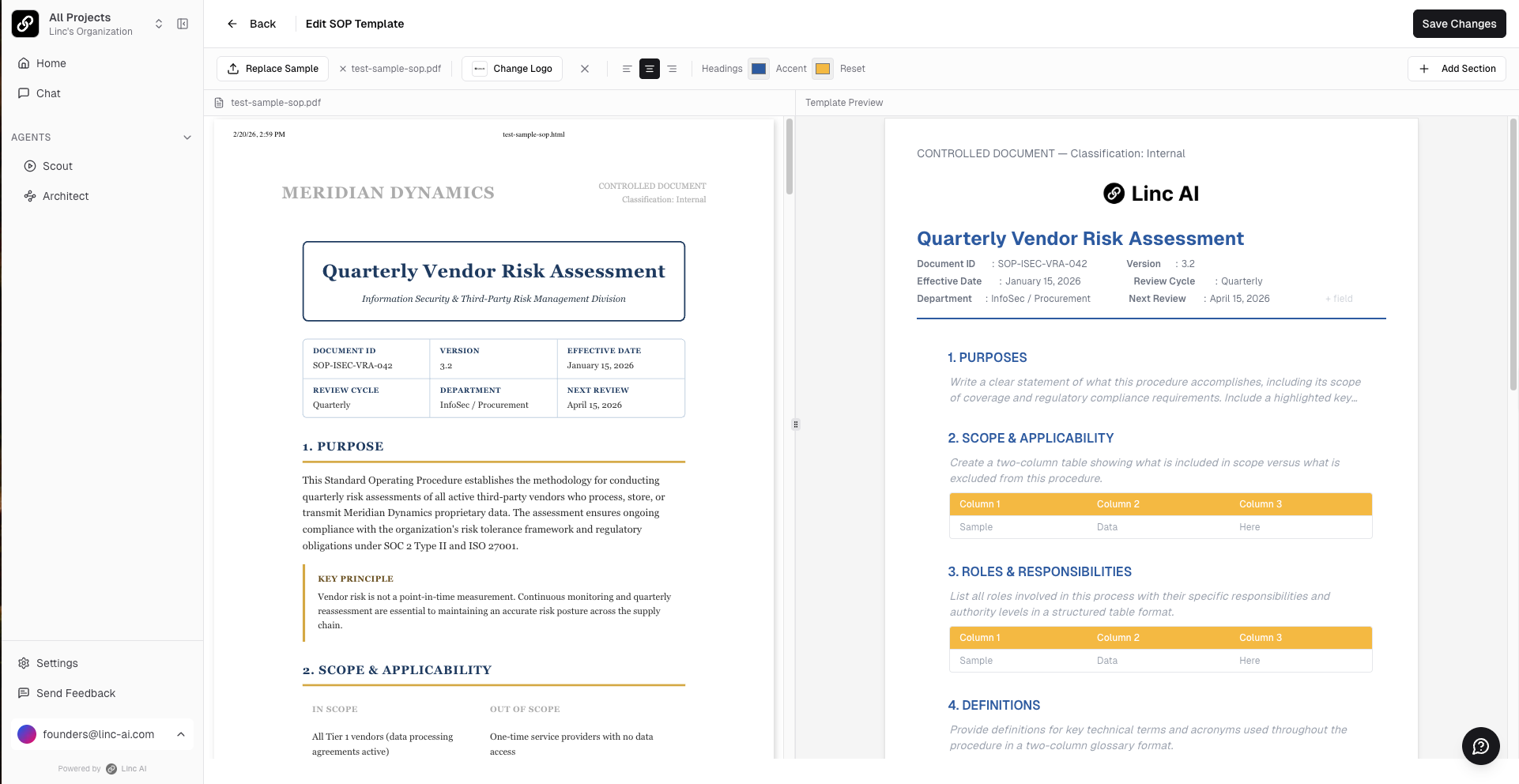Click the Save Changes button
The width and height of the screenshot is (1519, 784).
click(1459, 24)
